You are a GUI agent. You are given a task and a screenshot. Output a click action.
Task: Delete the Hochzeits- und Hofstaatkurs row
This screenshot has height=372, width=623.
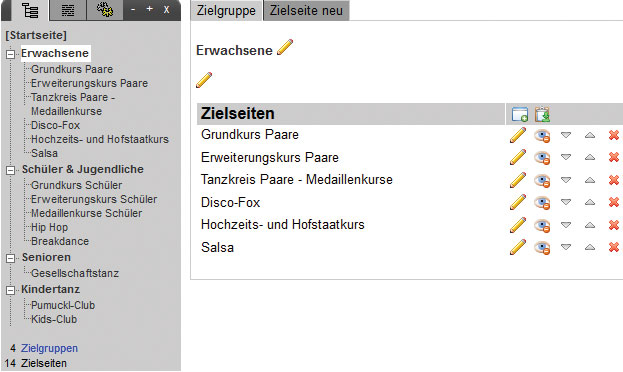tap(614, 225)
